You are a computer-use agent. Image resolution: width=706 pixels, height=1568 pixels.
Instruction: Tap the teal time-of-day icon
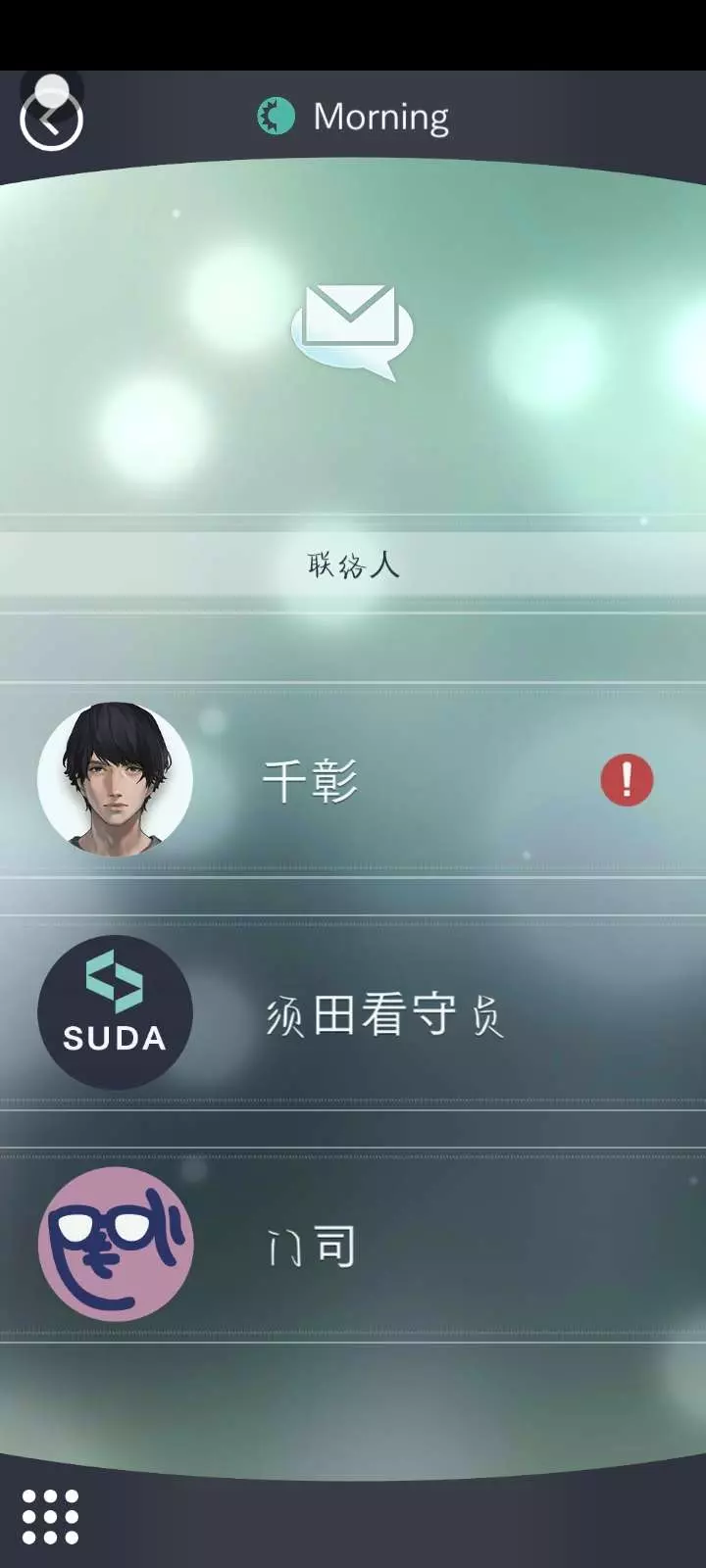276,117
